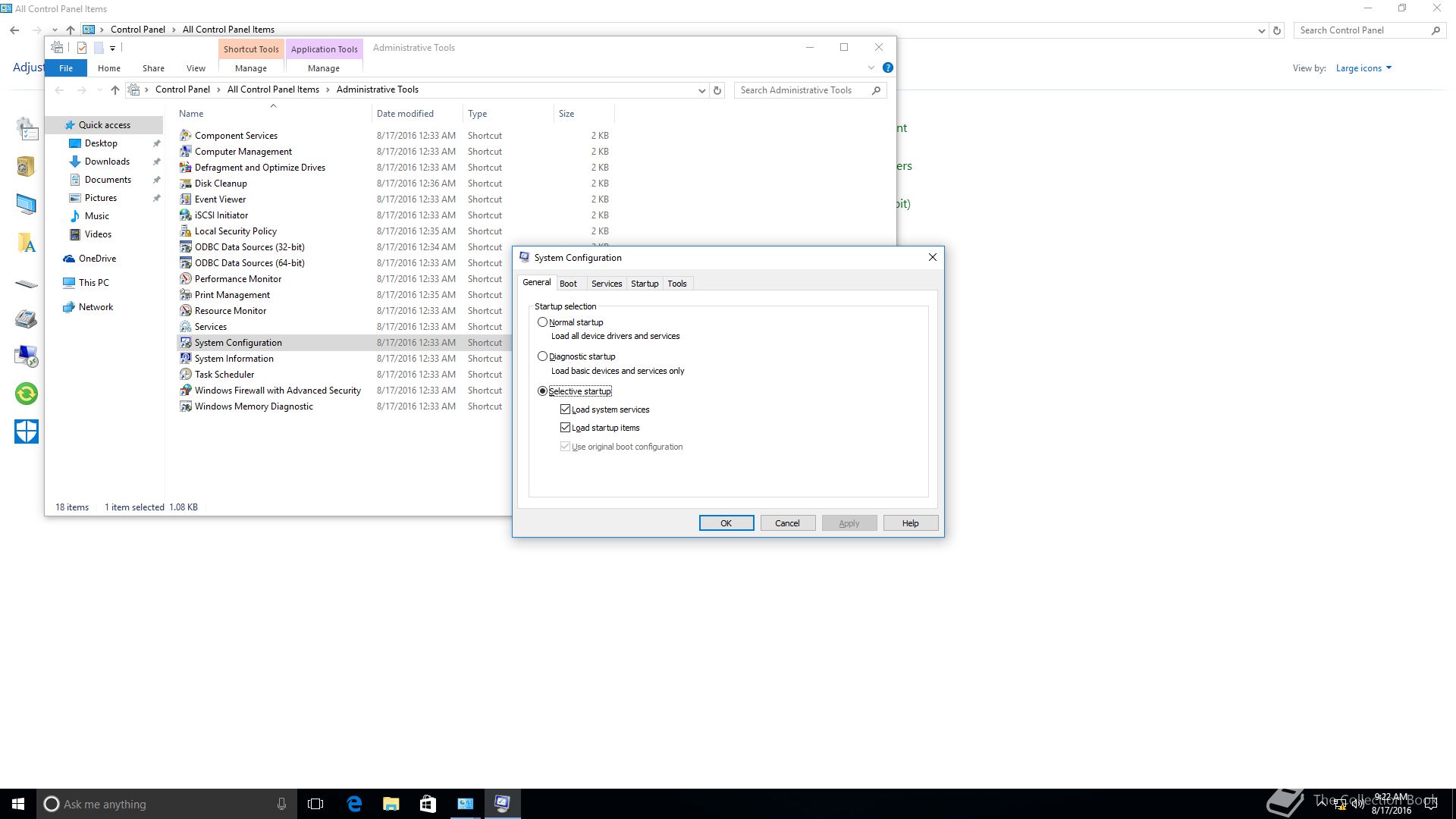Click Control Panel breadcrumb in Administrative Tools

click(x=183, y=89)
